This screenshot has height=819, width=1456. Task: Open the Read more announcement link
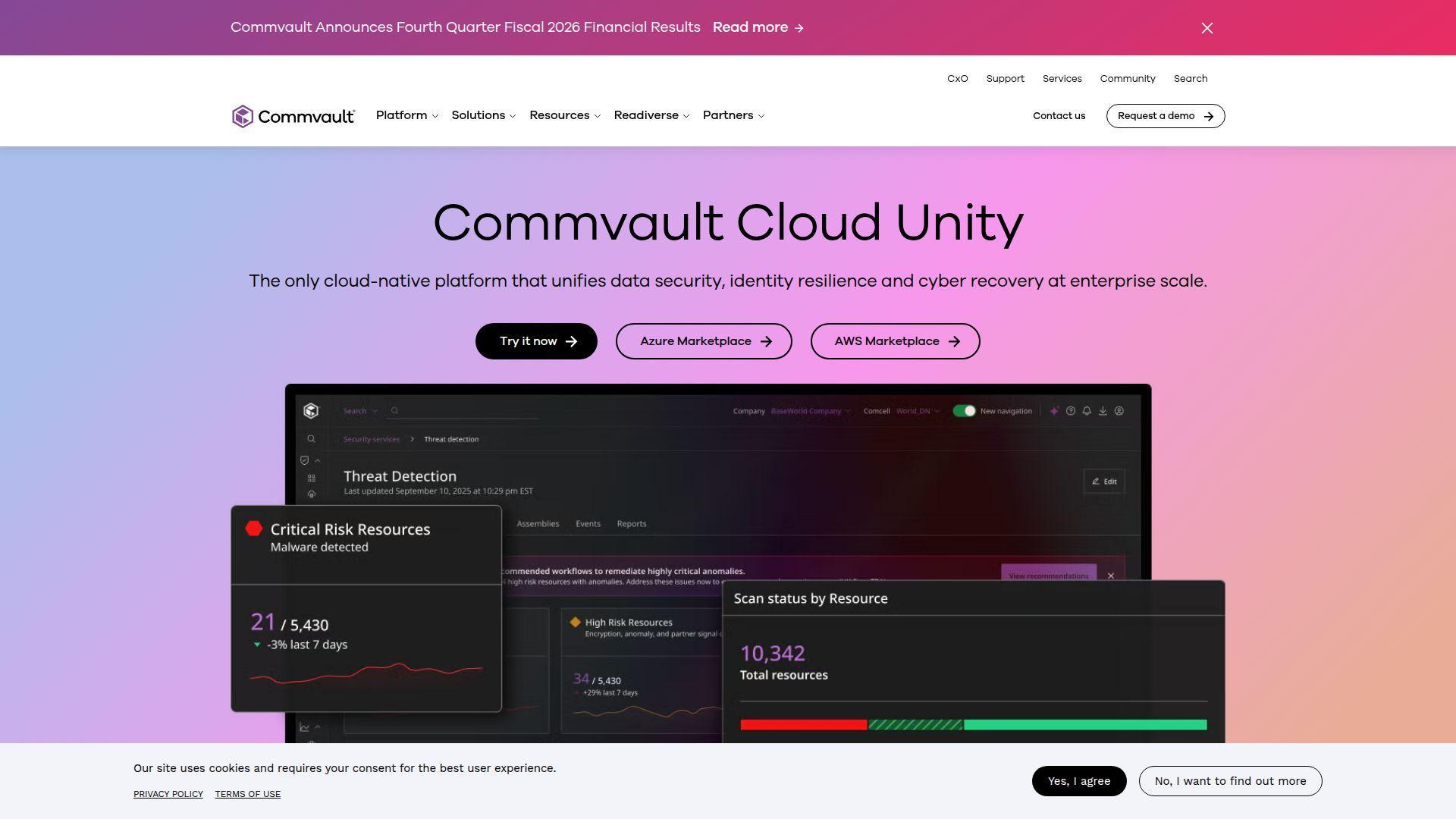point(758,27)
